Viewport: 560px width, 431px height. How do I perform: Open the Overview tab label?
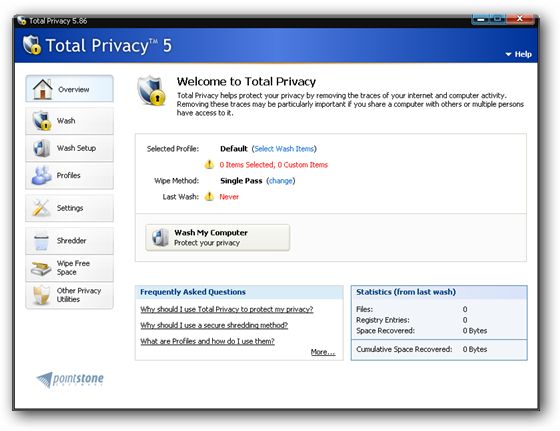pyautogui.click(x=74, y=89)
